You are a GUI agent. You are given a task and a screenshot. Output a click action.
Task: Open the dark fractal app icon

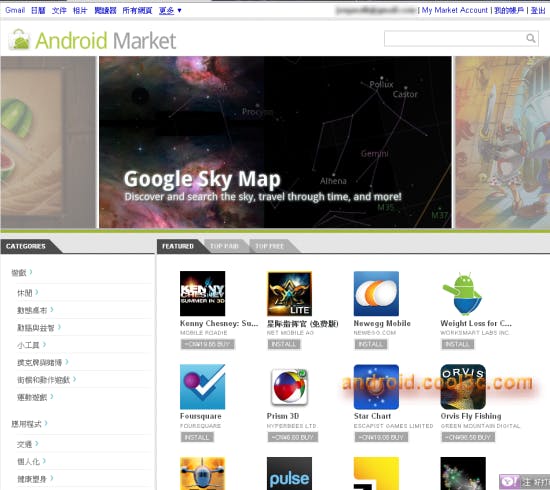pyautogui.click(x=463, y=474)
